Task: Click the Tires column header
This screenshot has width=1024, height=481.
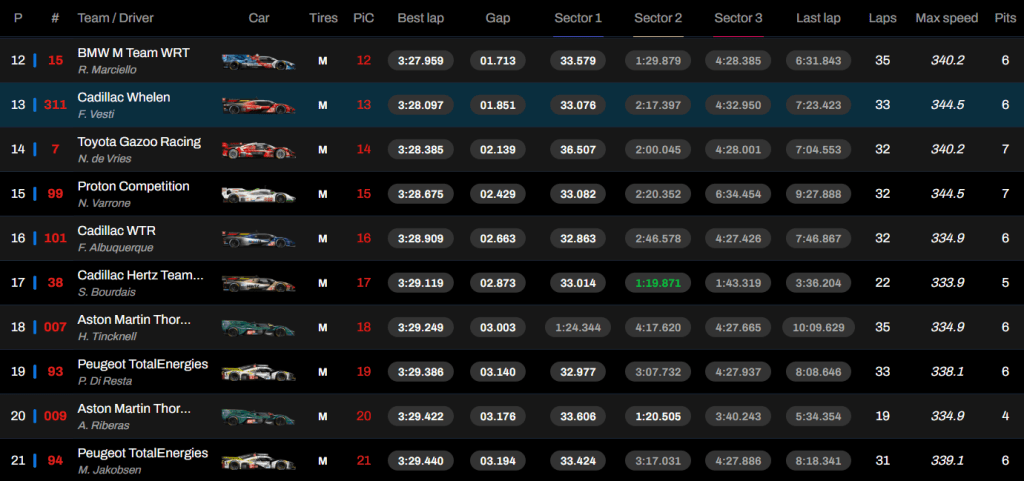Action: [x=323, y=18]
